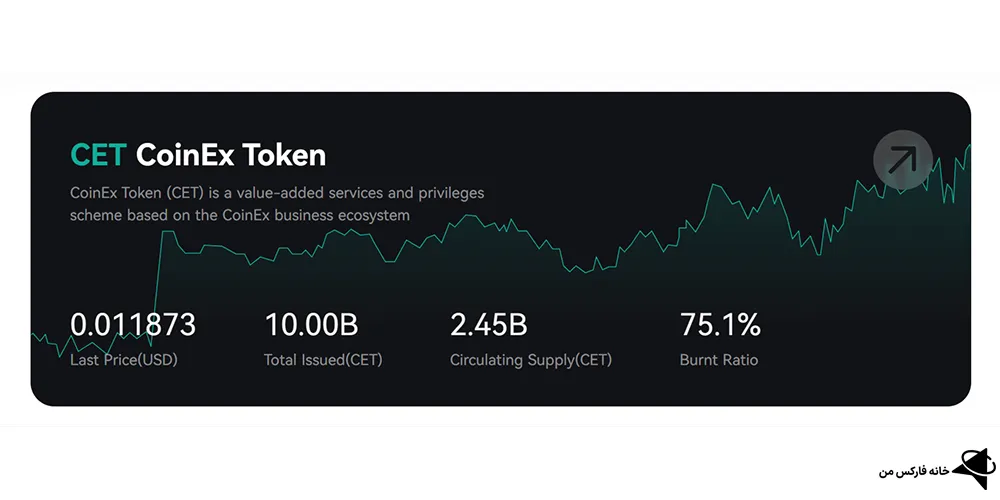
Task: Click the Last Price(USD) label
Action: tap(124, 360)
